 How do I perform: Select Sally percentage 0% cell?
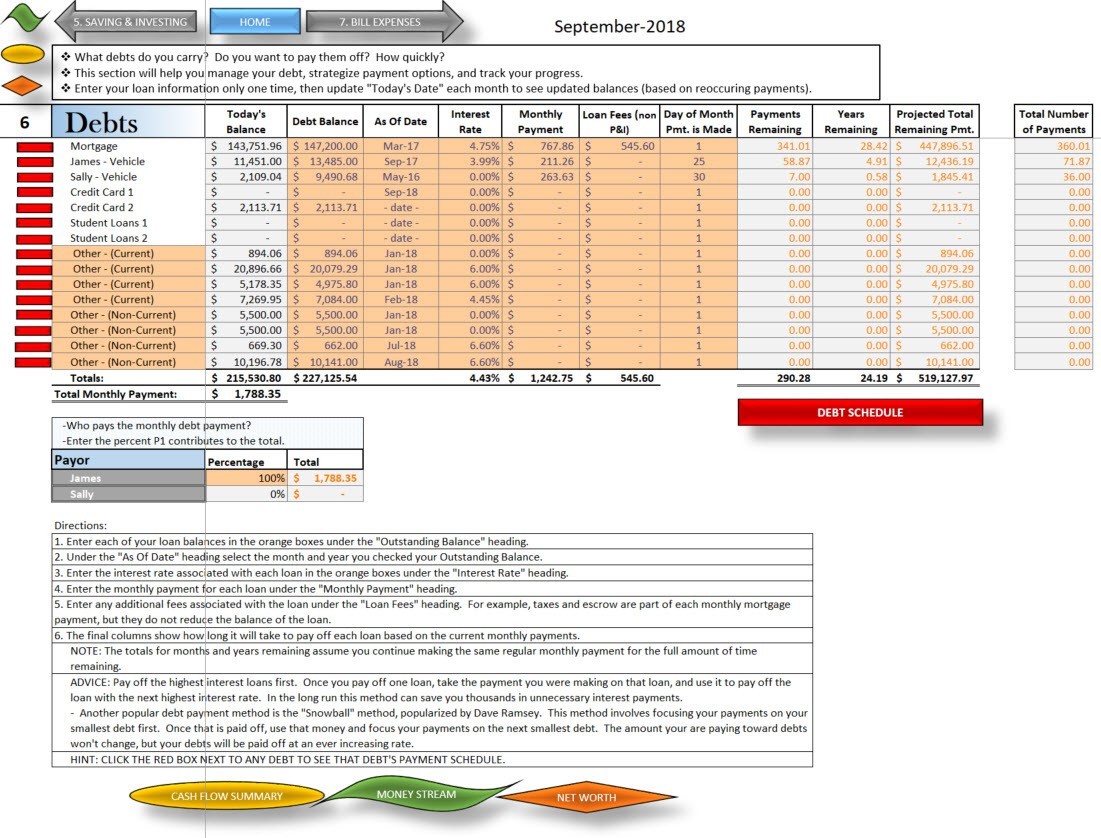point(246,494)
